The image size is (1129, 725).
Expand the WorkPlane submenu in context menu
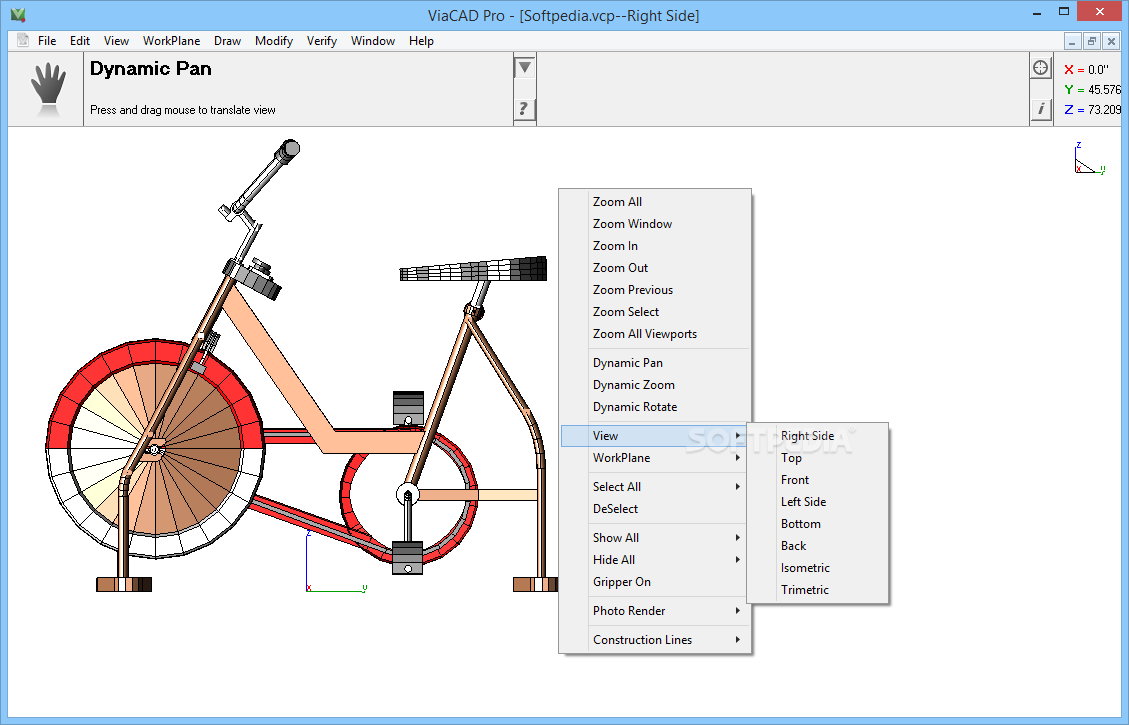click(x=655, y=458)
